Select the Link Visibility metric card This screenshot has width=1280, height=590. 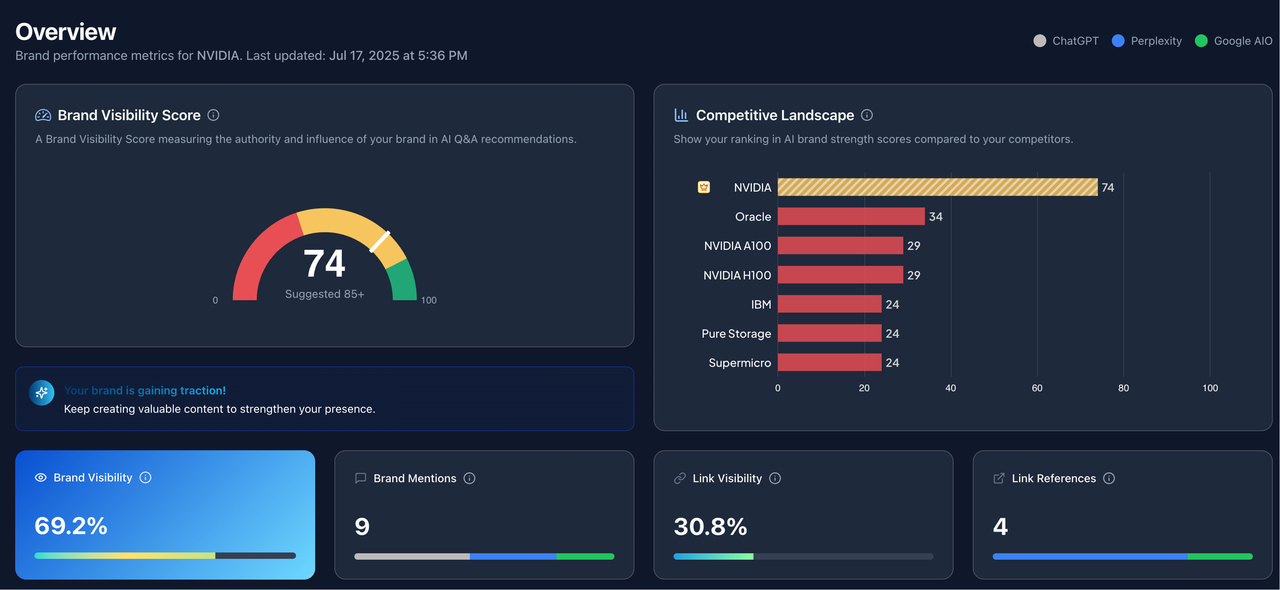pos(803,515)
